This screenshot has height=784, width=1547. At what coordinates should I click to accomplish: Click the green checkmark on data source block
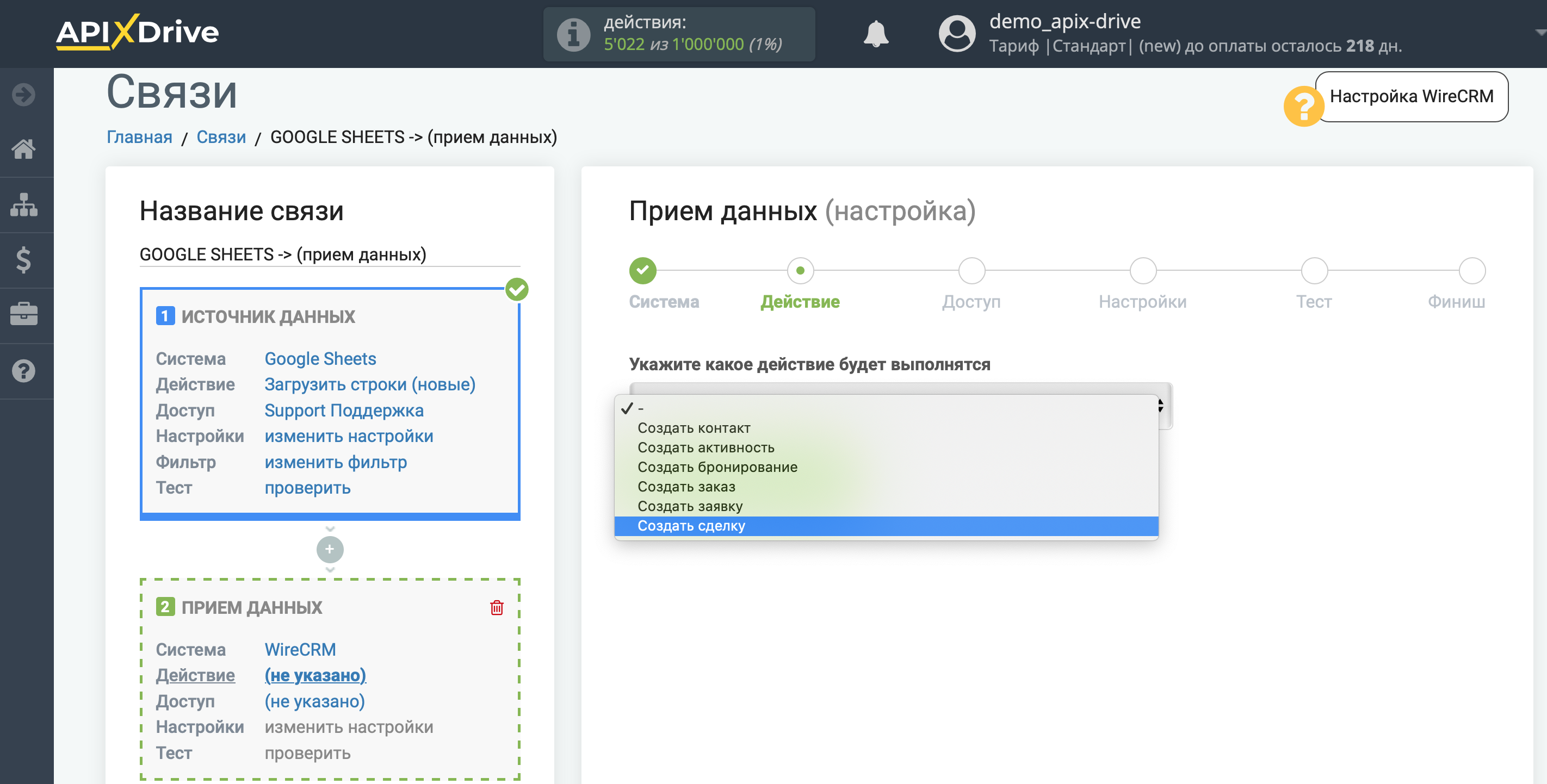pos(516,289)
